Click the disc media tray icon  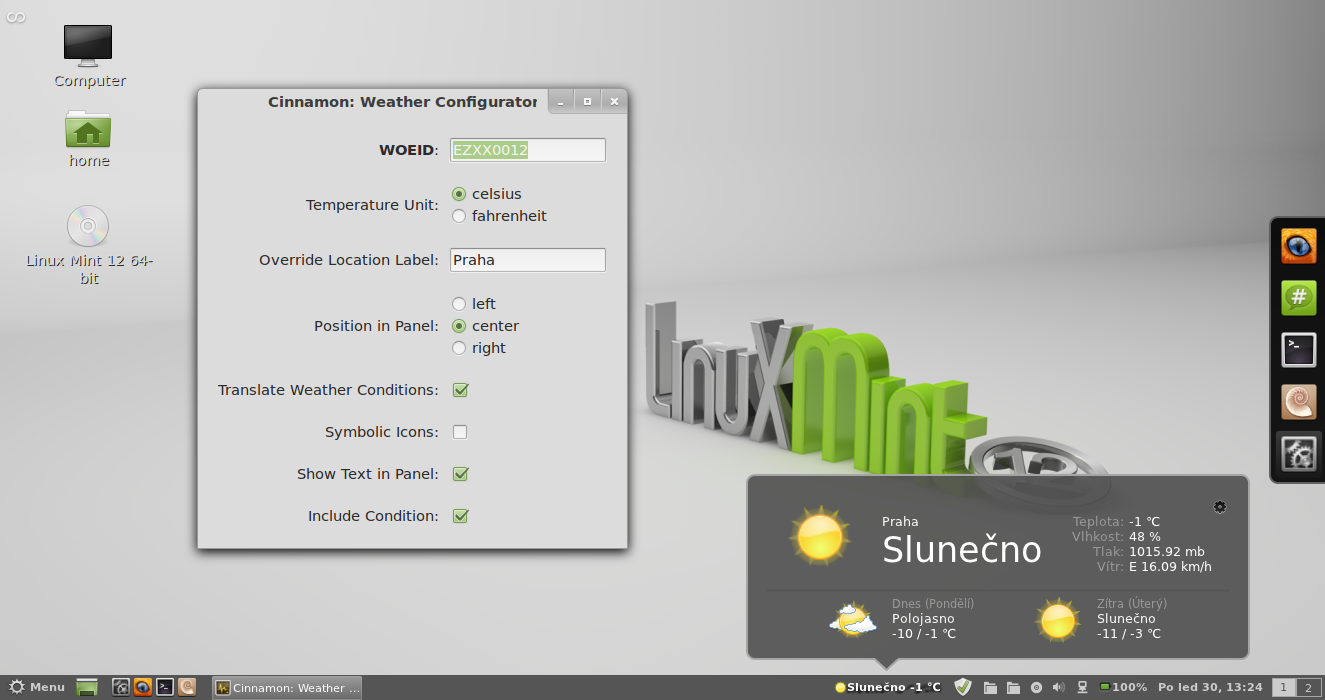(x=1036, y=687)
